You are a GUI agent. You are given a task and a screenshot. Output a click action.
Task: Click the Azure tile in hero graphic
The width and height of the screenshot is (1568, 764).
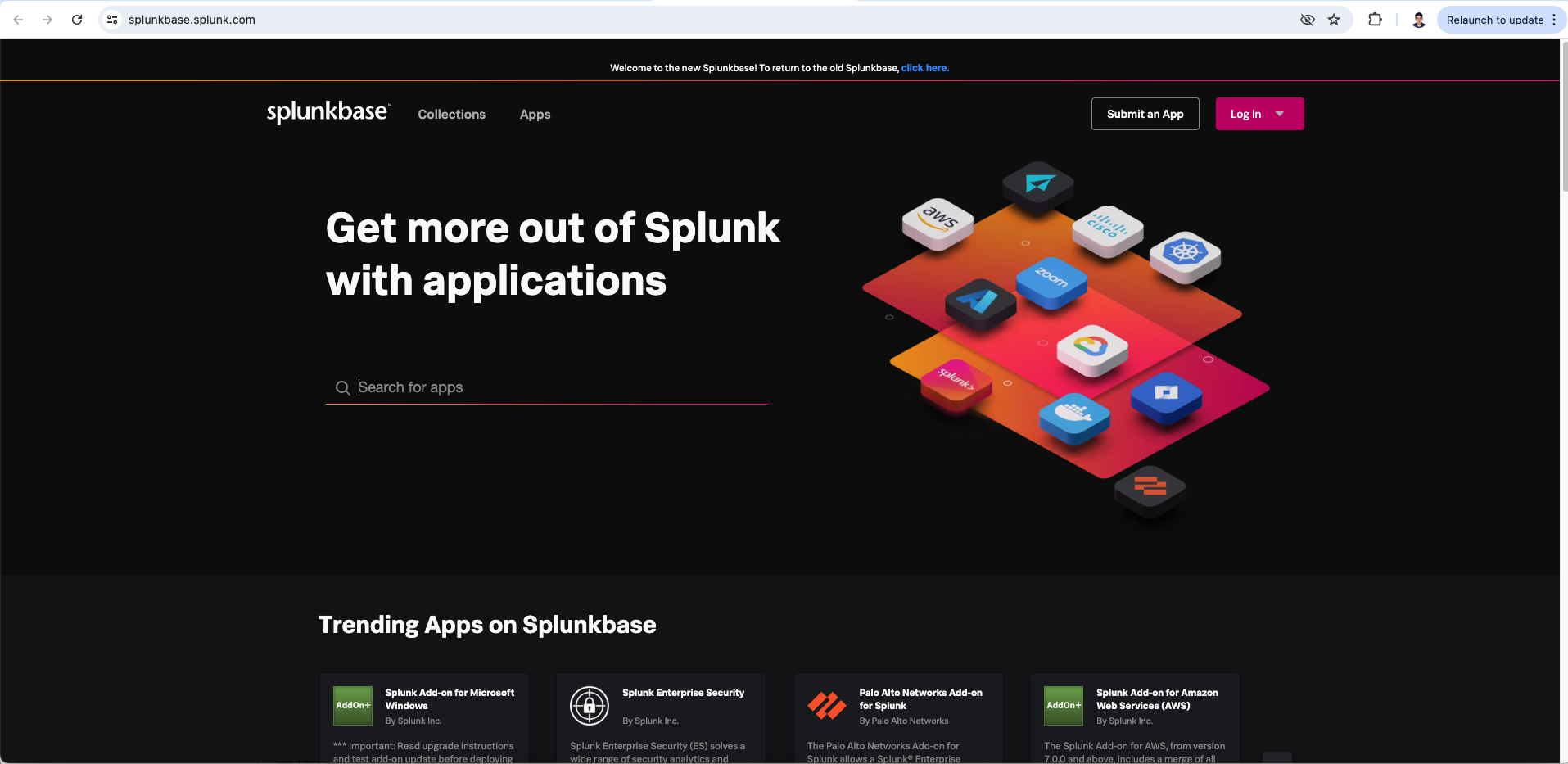981,304
